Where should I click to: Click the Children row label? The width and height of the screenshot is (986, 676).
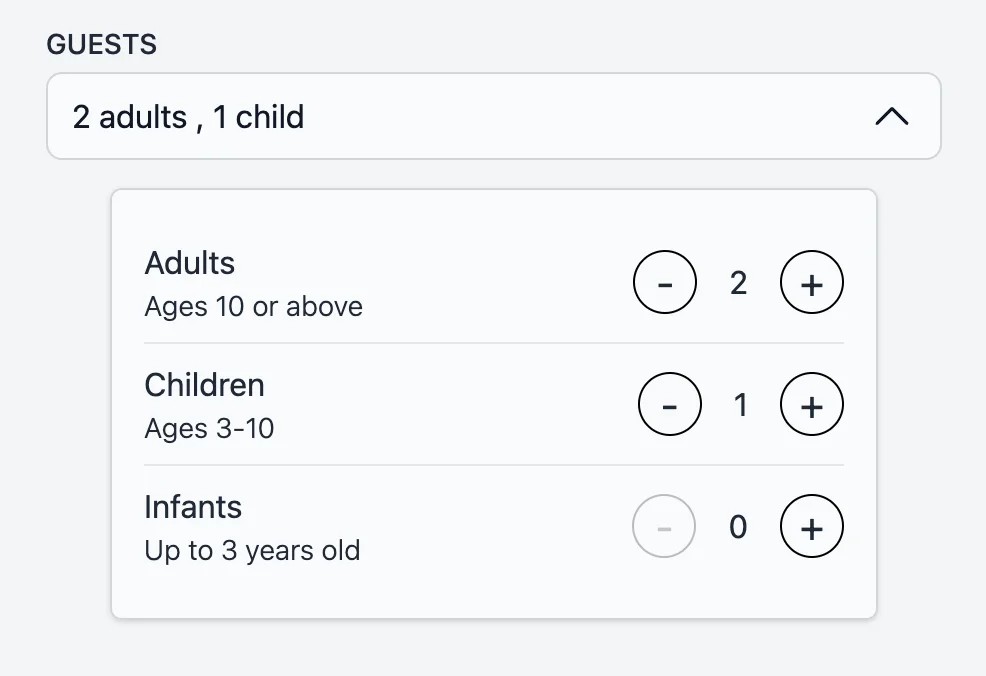tap(205, 384)
